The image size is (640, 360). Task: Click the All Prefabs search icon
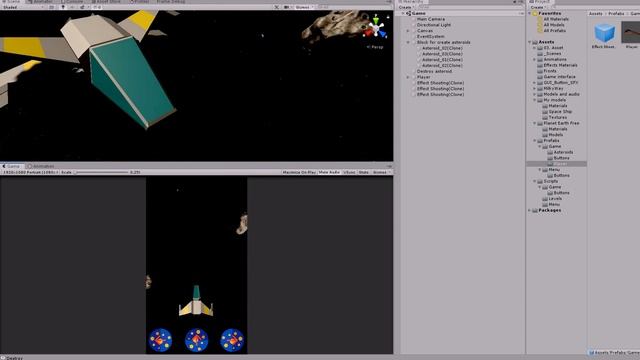(x=540, y=31)
